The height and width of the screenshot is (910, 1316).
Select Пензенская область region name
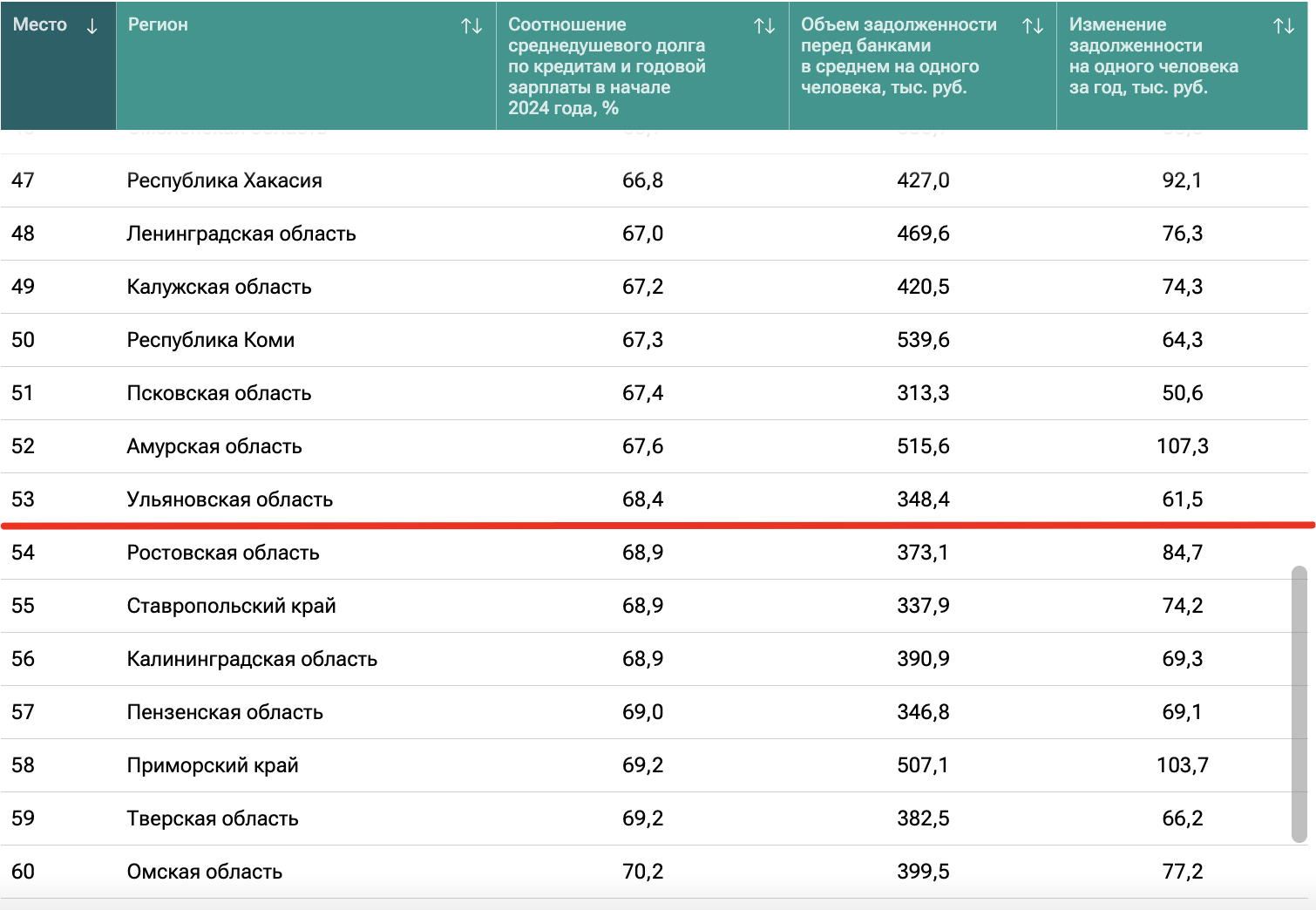pos(225,712)
